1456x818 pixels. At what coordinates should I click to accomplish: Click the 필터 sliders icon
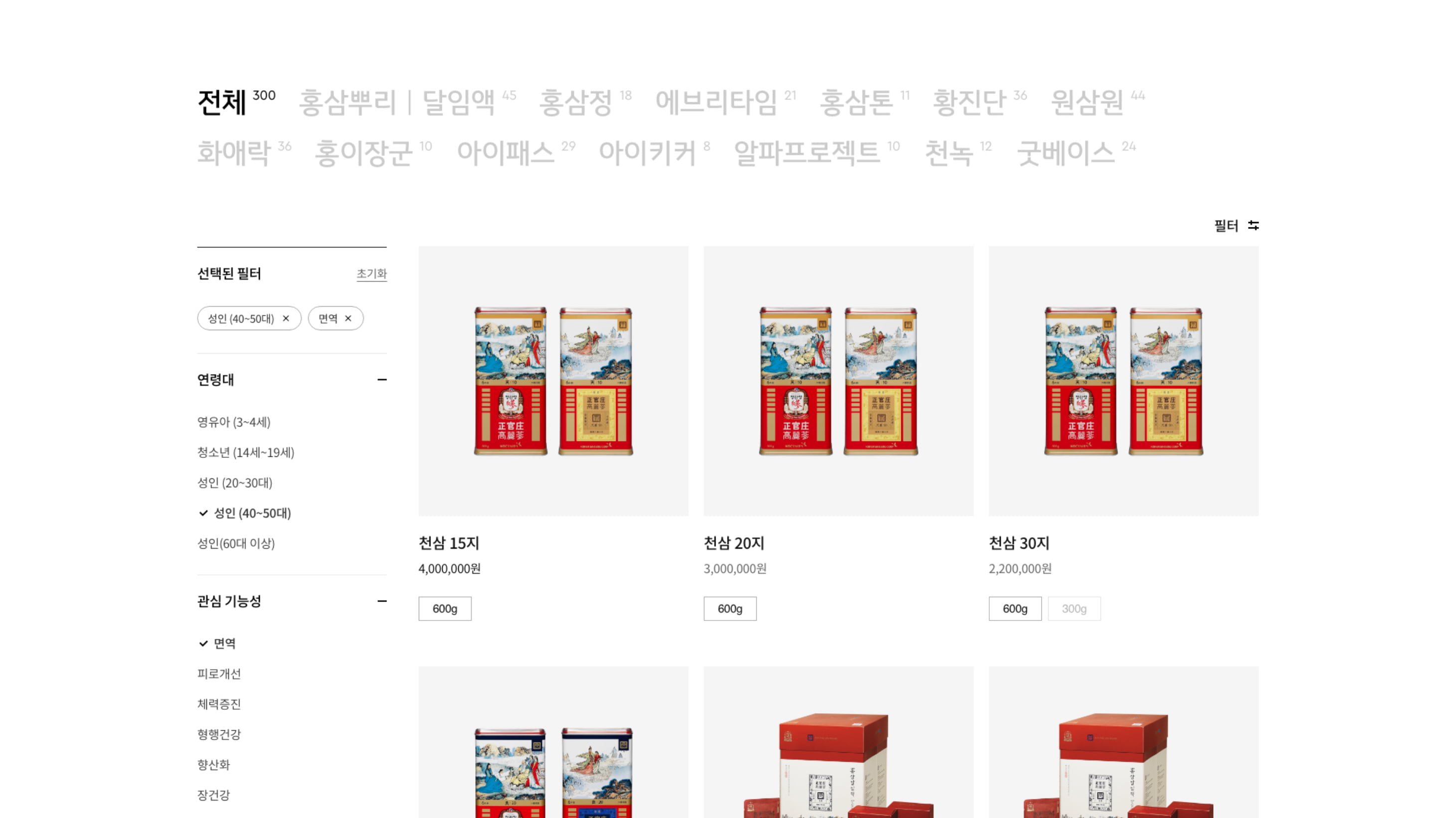[x=1253, y=225]
